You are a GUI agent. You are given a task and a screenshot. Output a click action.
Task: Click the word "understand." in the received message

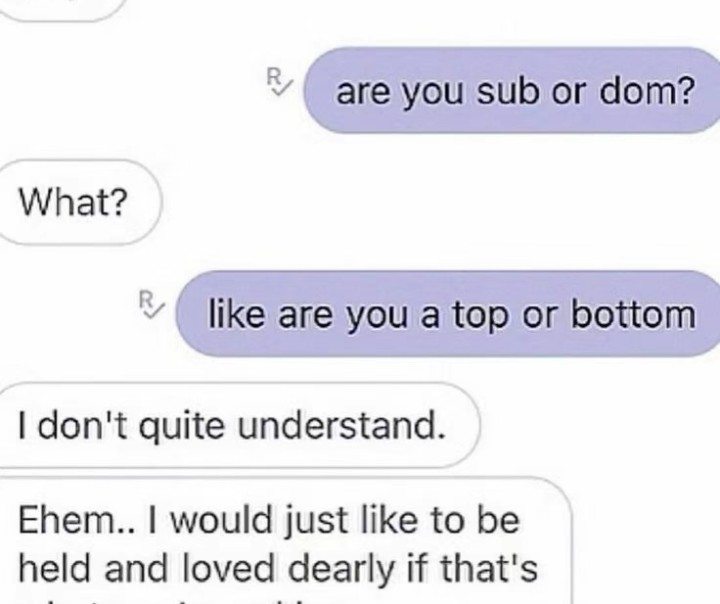pyautogui.click(x=342, y=425)
